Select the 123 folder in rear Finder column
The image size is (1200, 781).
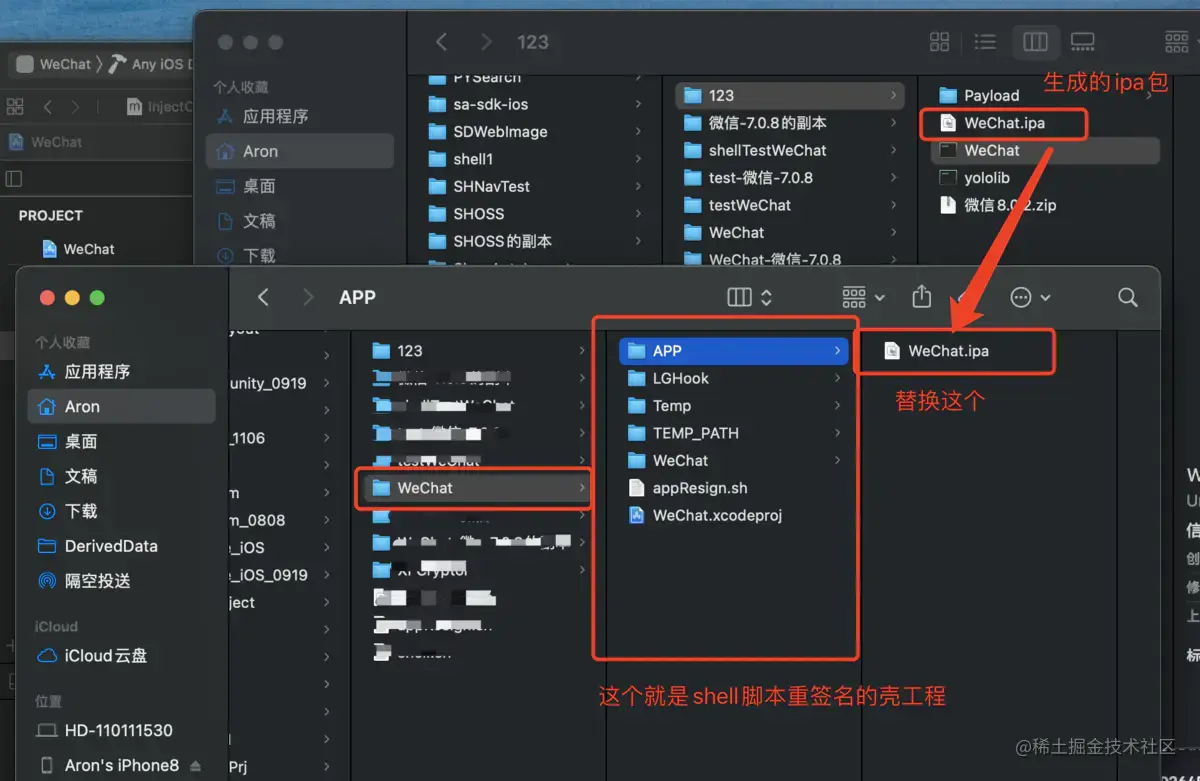tap(790, 95)
